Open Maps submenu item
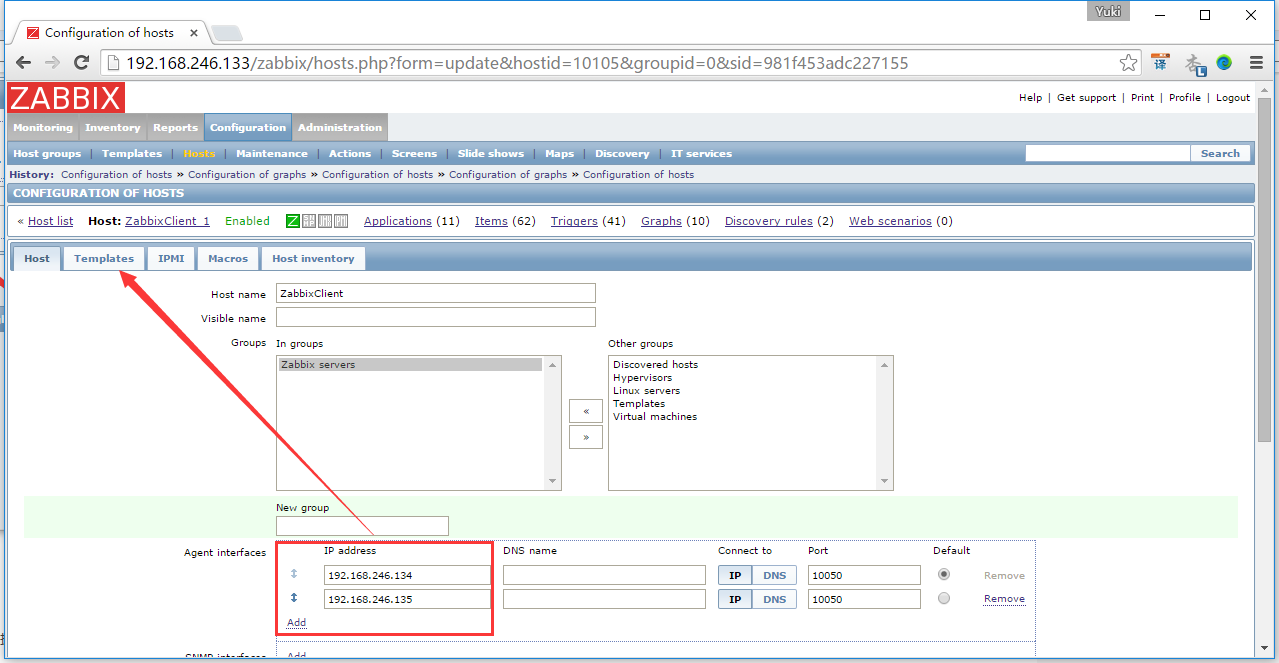 tap(560, 154)
